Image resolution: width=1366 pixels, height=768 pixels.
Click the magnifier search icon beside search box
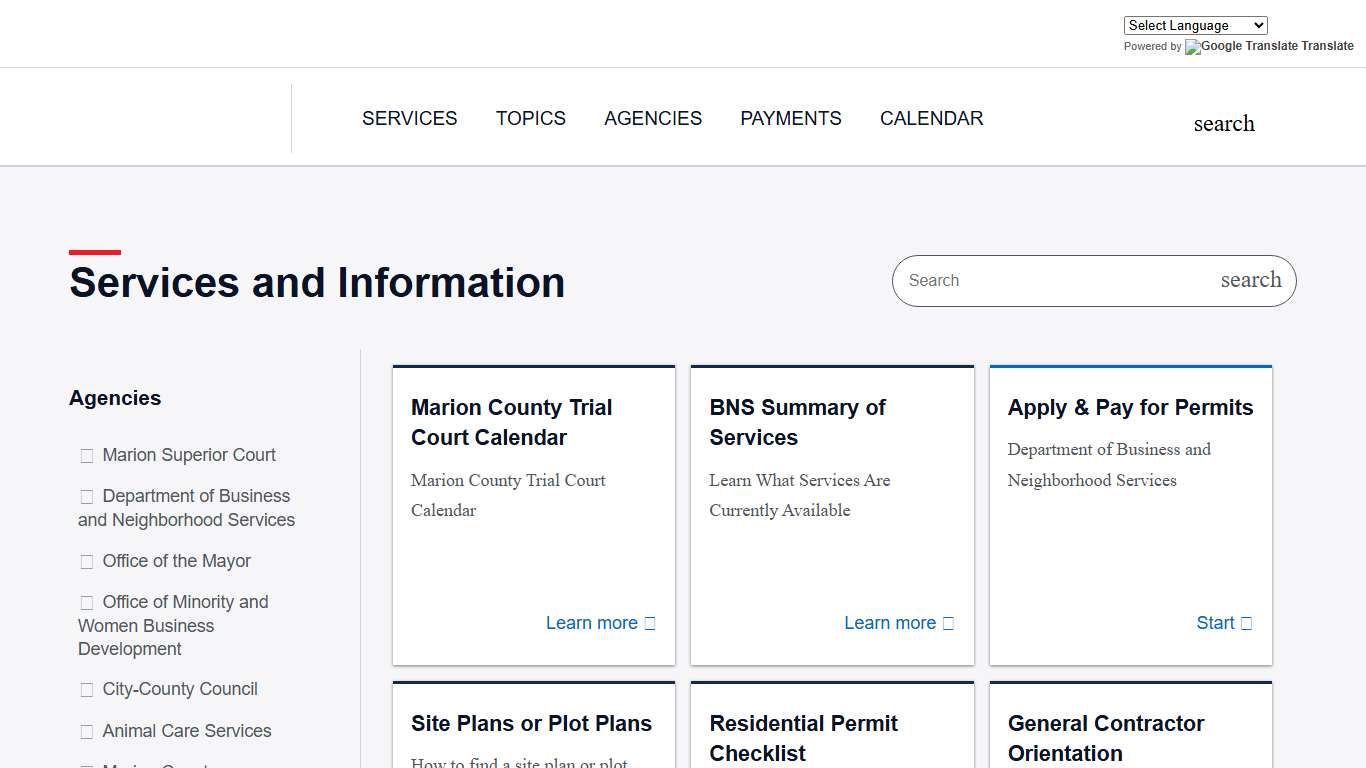click(1250, 280)
